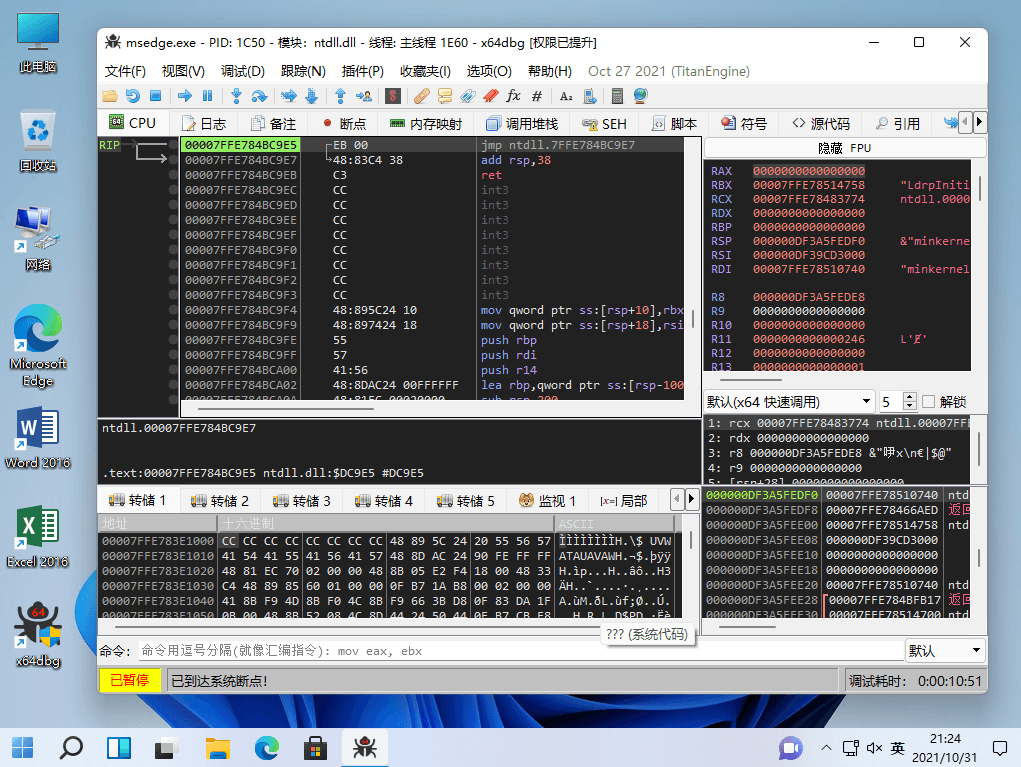Select the add rsp,38 instruction row
Viewport: 1021px width, 767px height.
coord(432,160)
